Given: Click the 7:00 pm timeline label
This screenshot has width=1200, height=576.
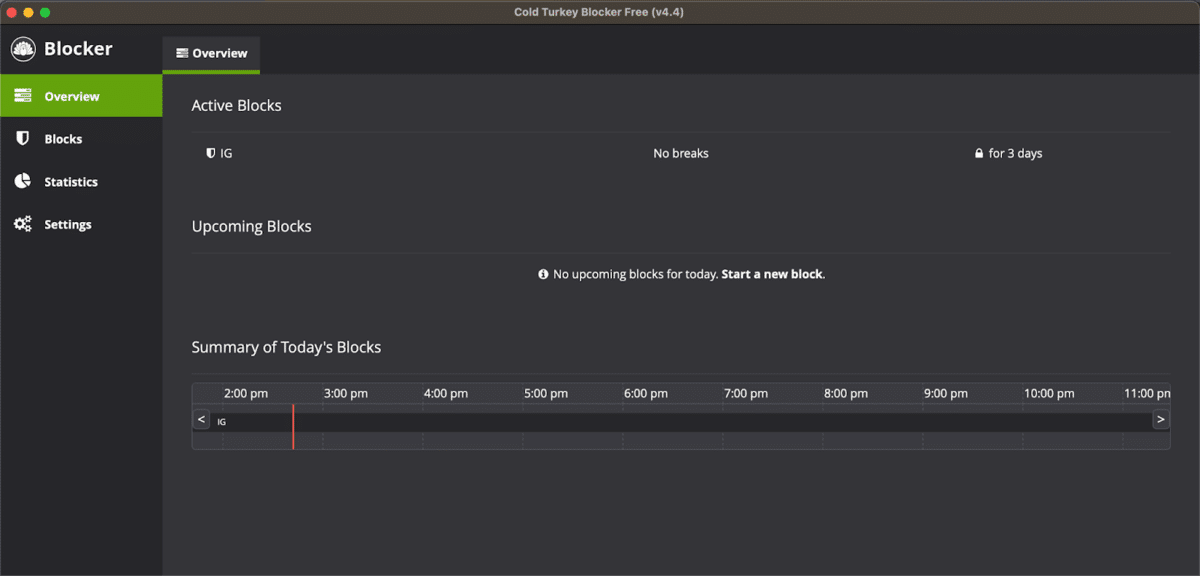Looking at the screenshot, I should pyautogui.click(x=746, y=394).
